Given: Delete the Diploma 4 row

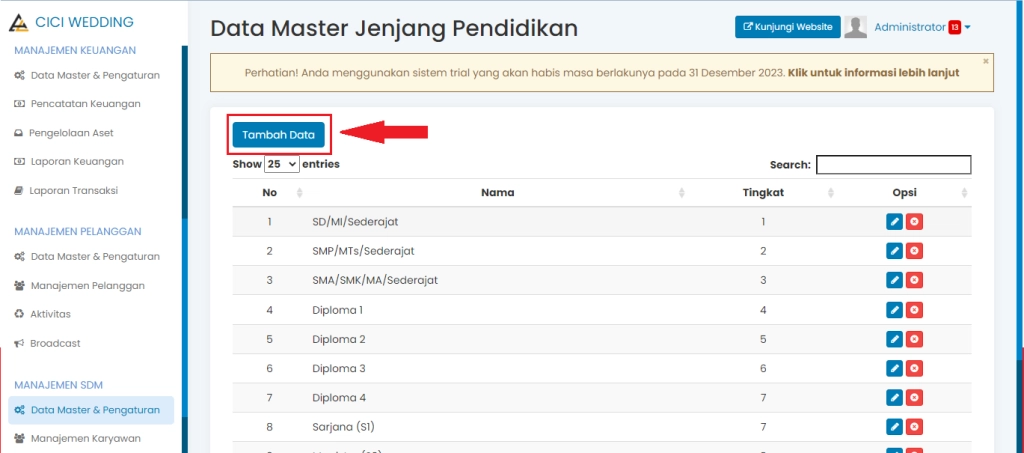Looking at the screenshot, I should (914, 398).
